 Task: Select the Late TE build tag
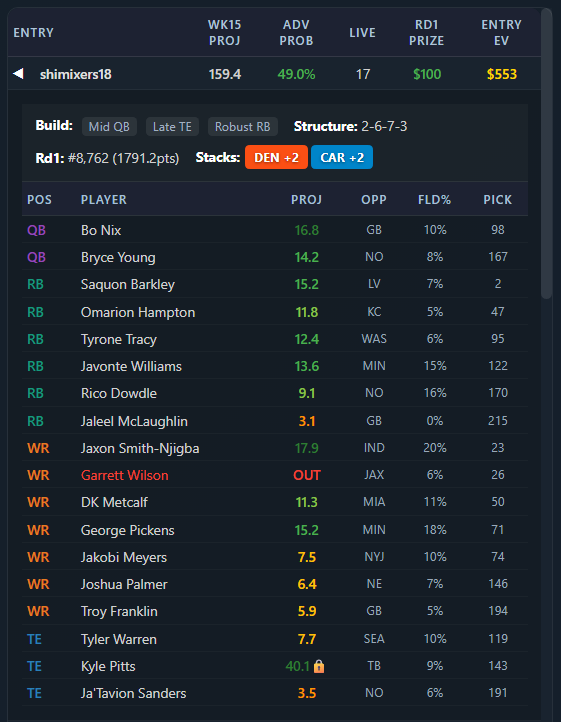(x=172, y=127)
